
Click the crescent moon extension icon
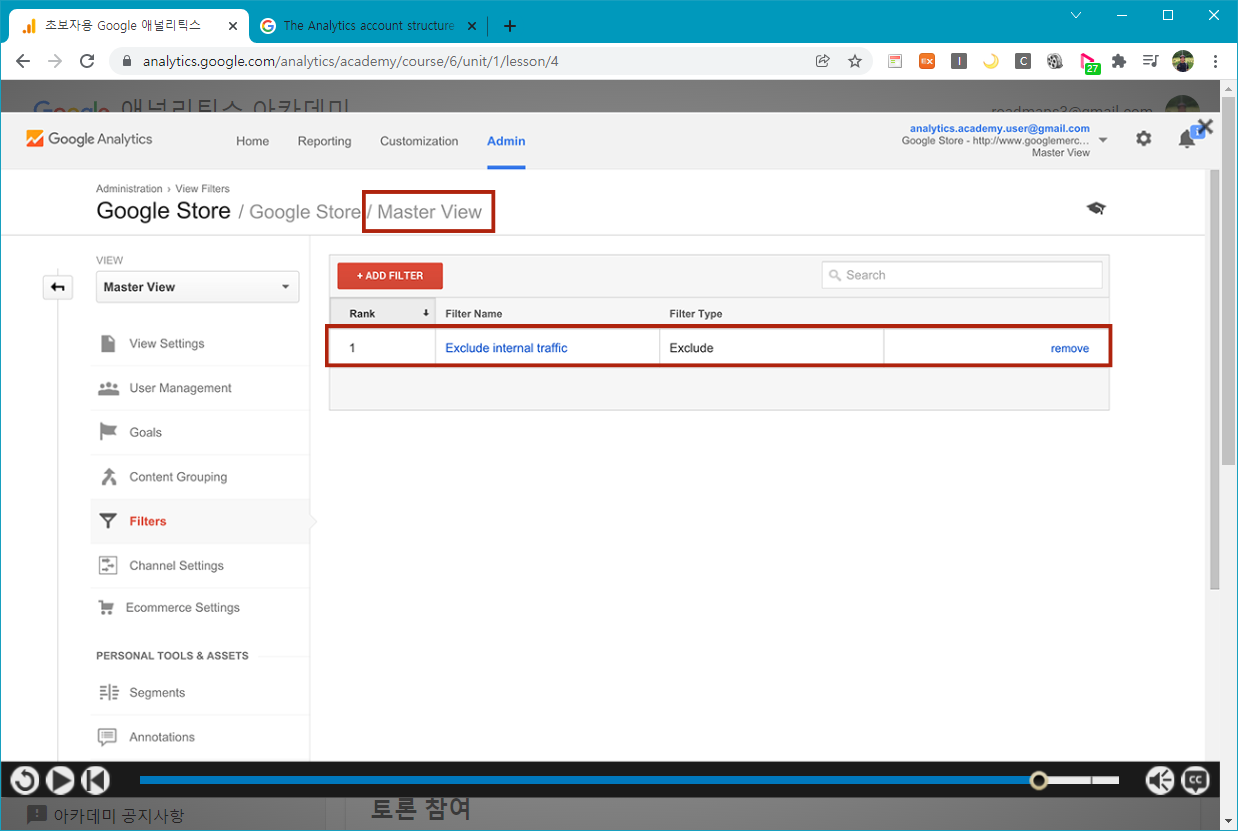click(991, 61)
